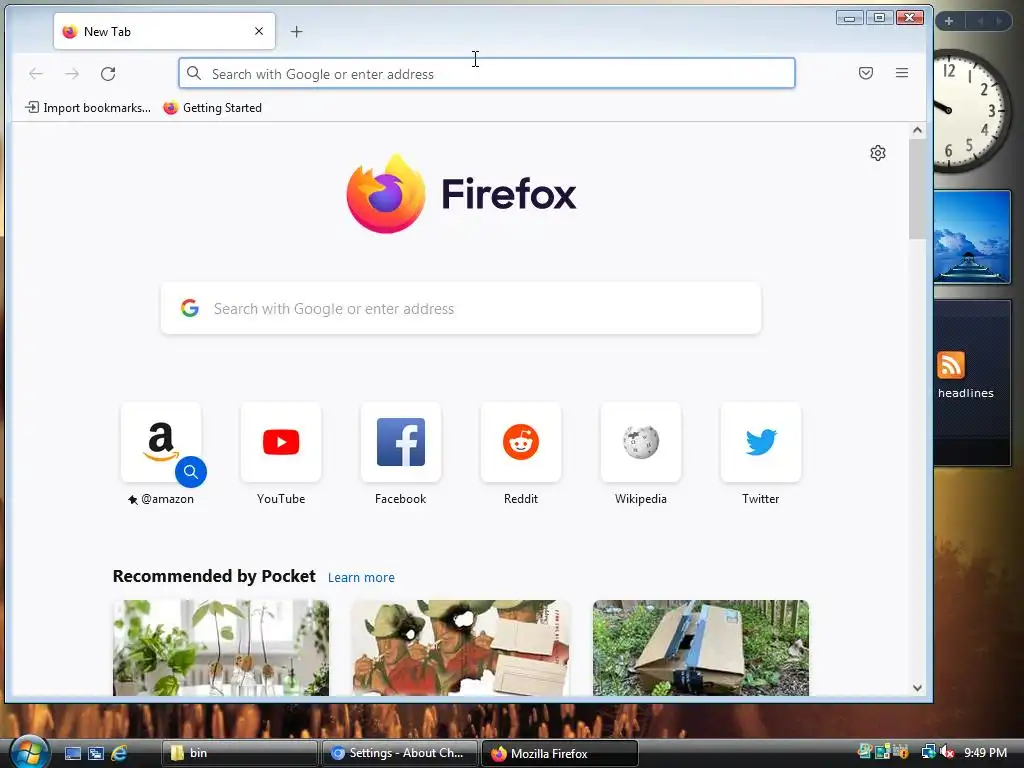Open the Twitter shortcut tile
Screen dimensions: 1024x768
(x=761, y=442)
